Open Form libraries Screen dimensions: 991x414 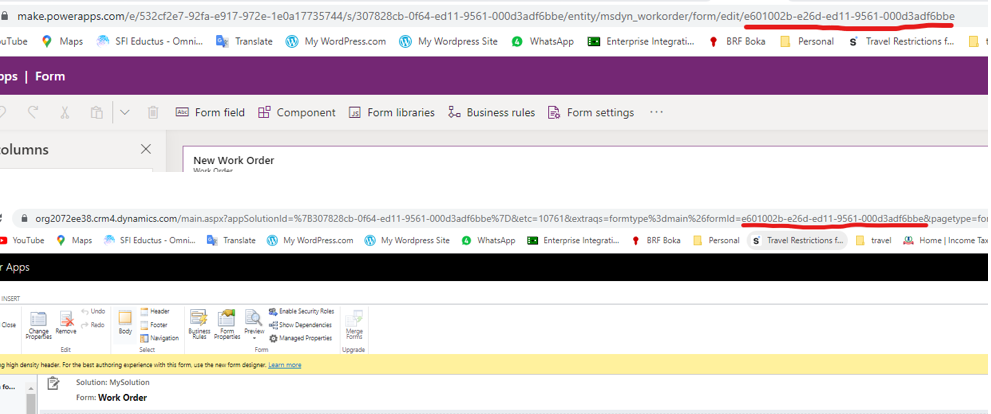(x=391, y=112)
